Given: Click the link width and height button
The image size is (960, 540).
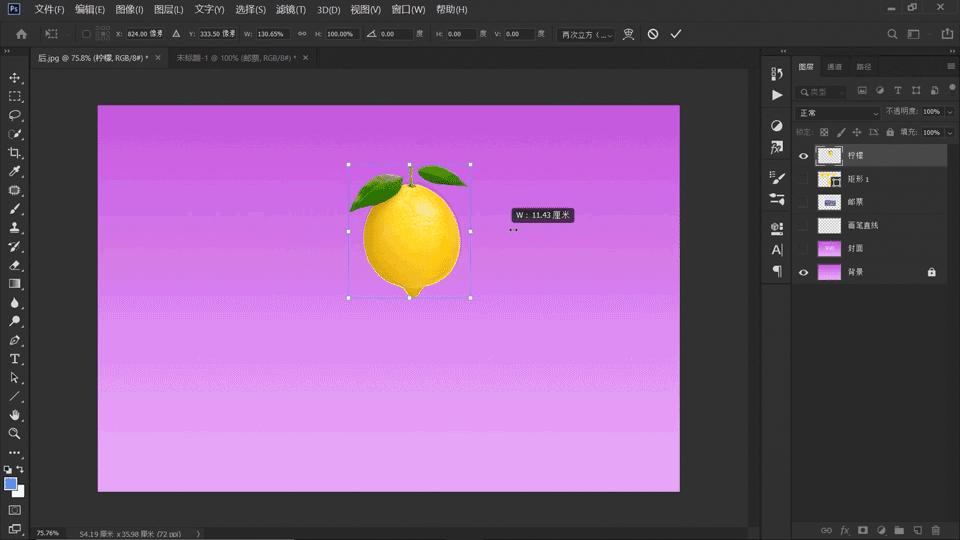Looking at the screenshot, I should [x=302, y=34].
